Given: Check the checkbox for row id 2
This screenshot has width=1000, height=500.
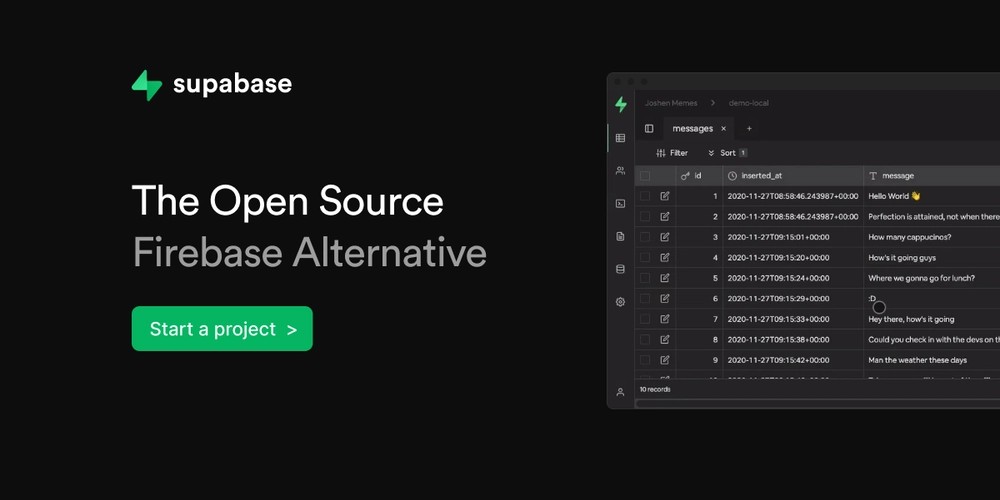Looking at the screenshot, I should 645,216.
